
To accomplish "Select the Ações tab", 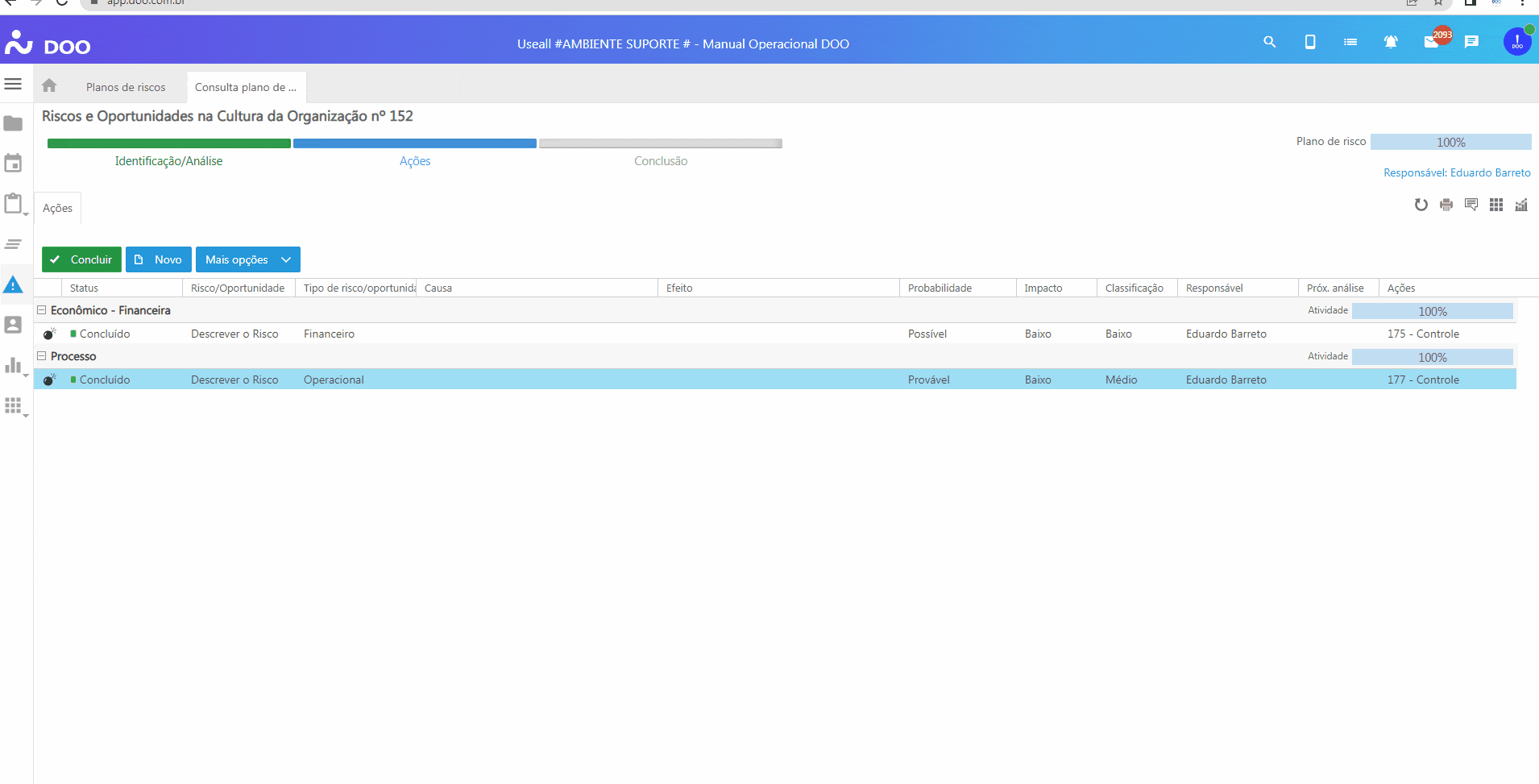I will click(57, 208).
